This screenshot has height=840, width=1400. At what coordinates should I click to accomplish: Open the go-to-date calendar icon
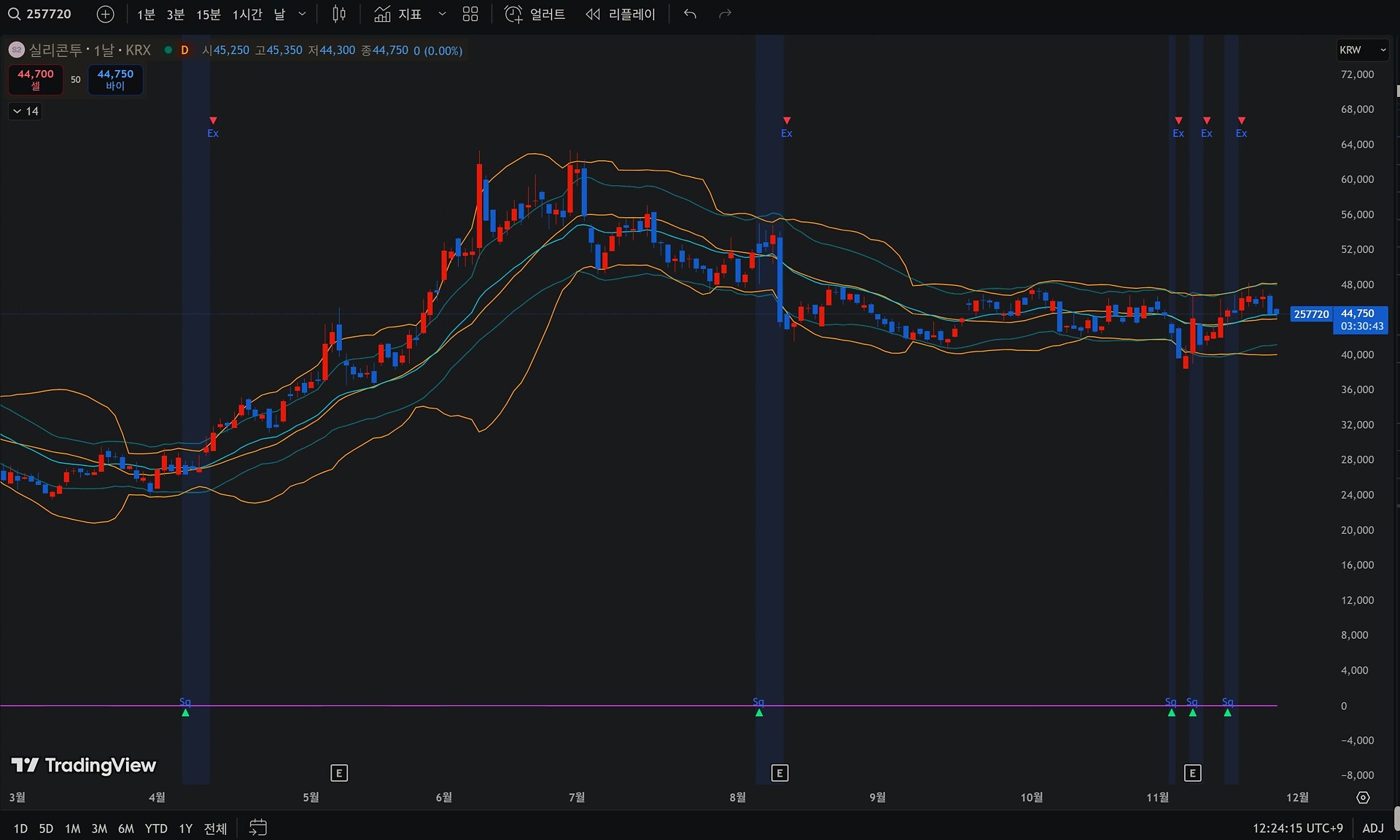tap(258, 828)
